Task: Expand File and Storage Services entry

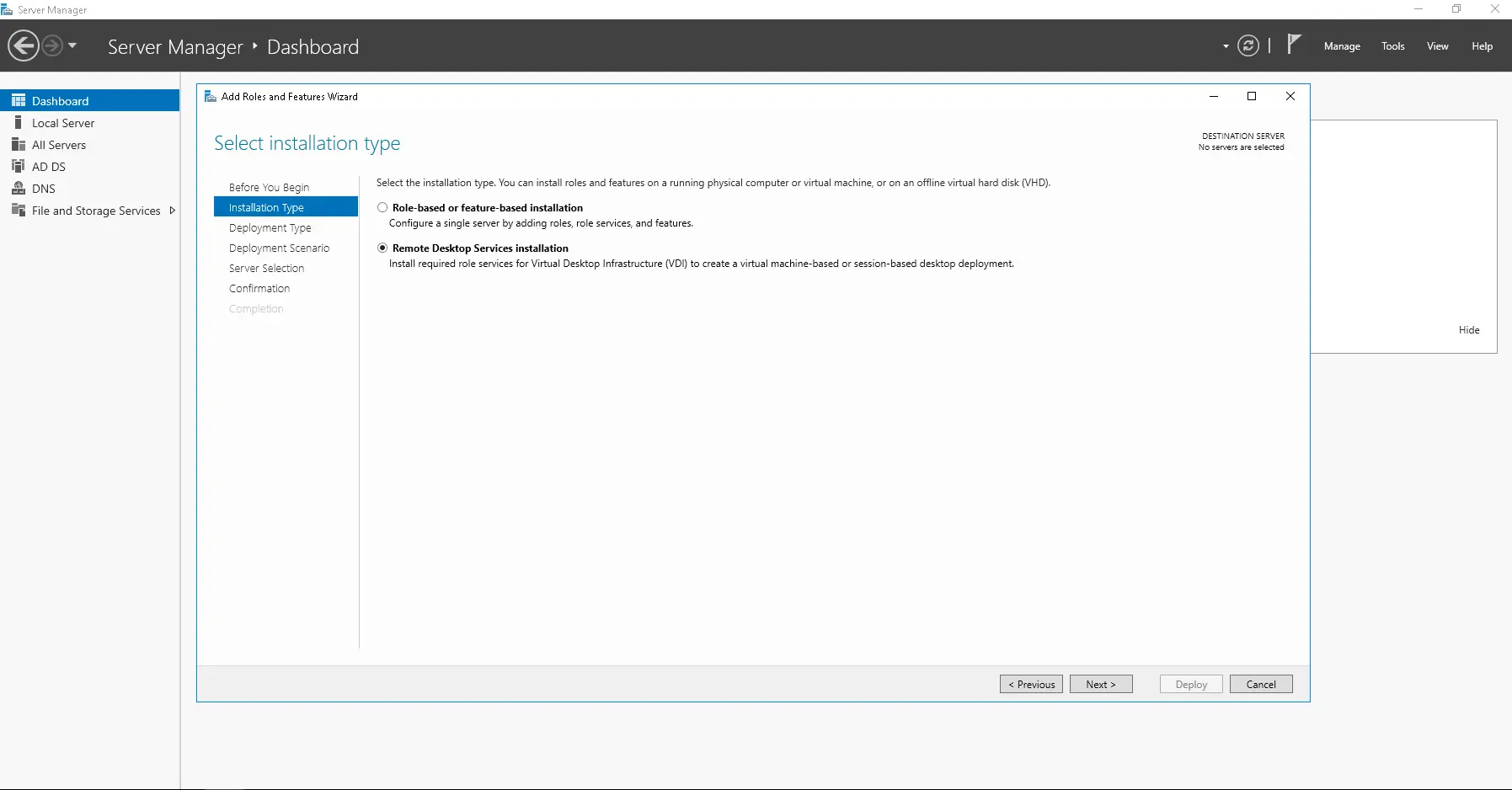Action: click(173, 210)
